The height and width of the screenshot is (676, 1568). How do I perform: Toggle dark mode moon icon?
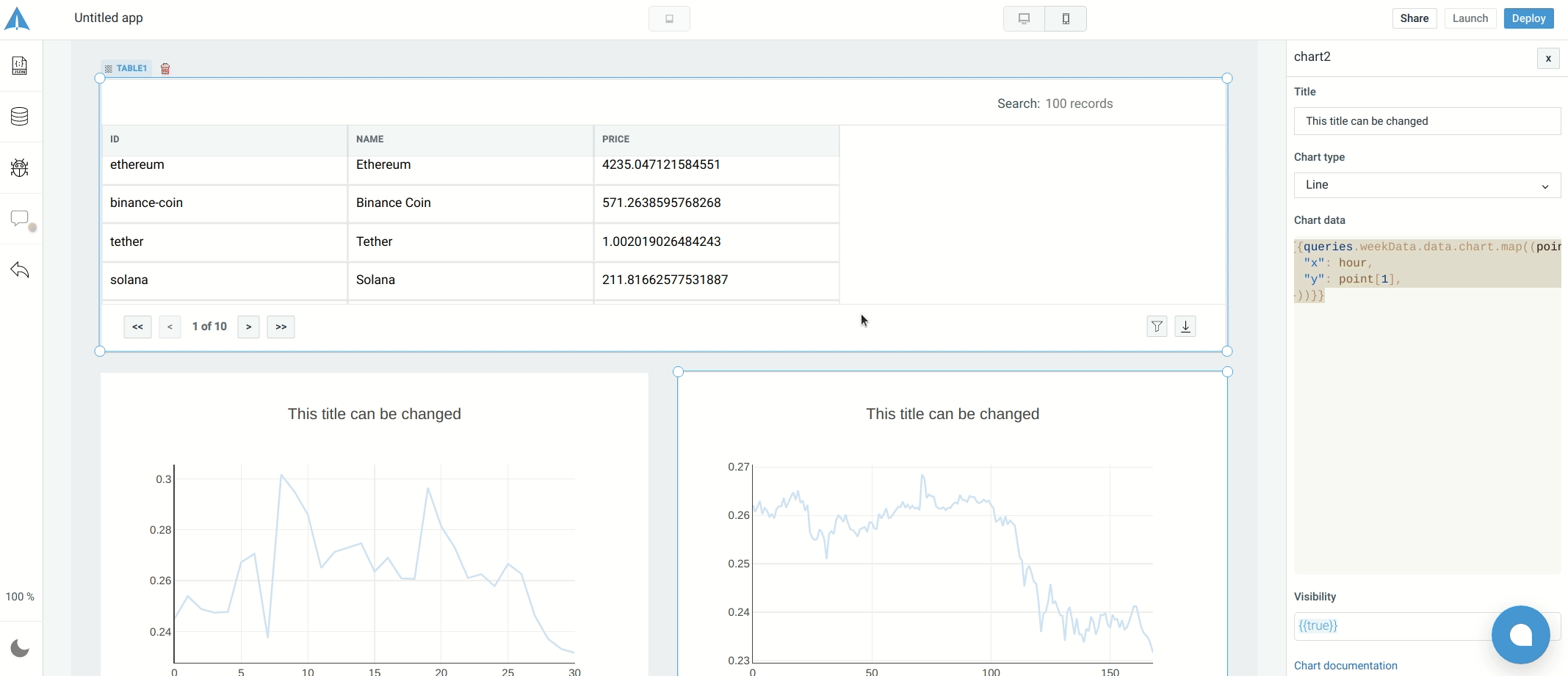[x=20, y=648]
